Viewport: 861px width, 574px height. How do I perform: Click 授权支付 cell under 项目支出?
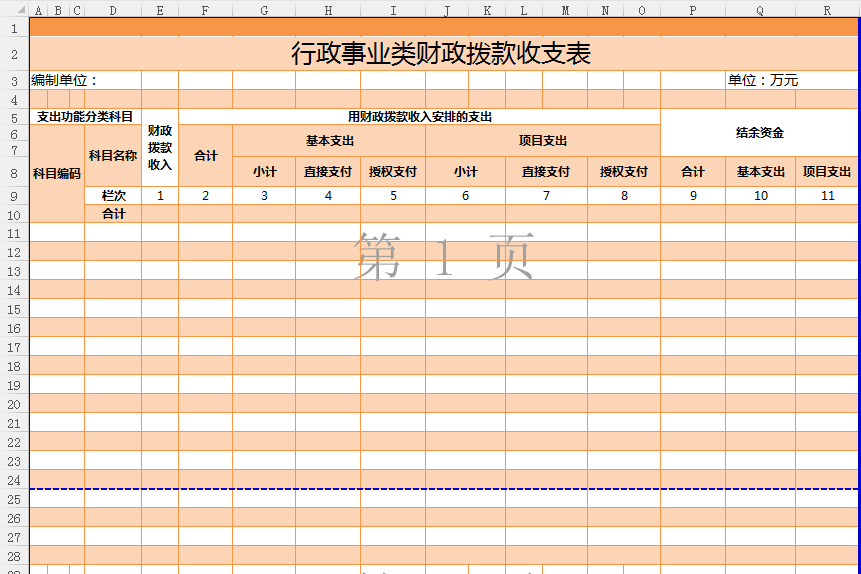[x=624, y=172]
